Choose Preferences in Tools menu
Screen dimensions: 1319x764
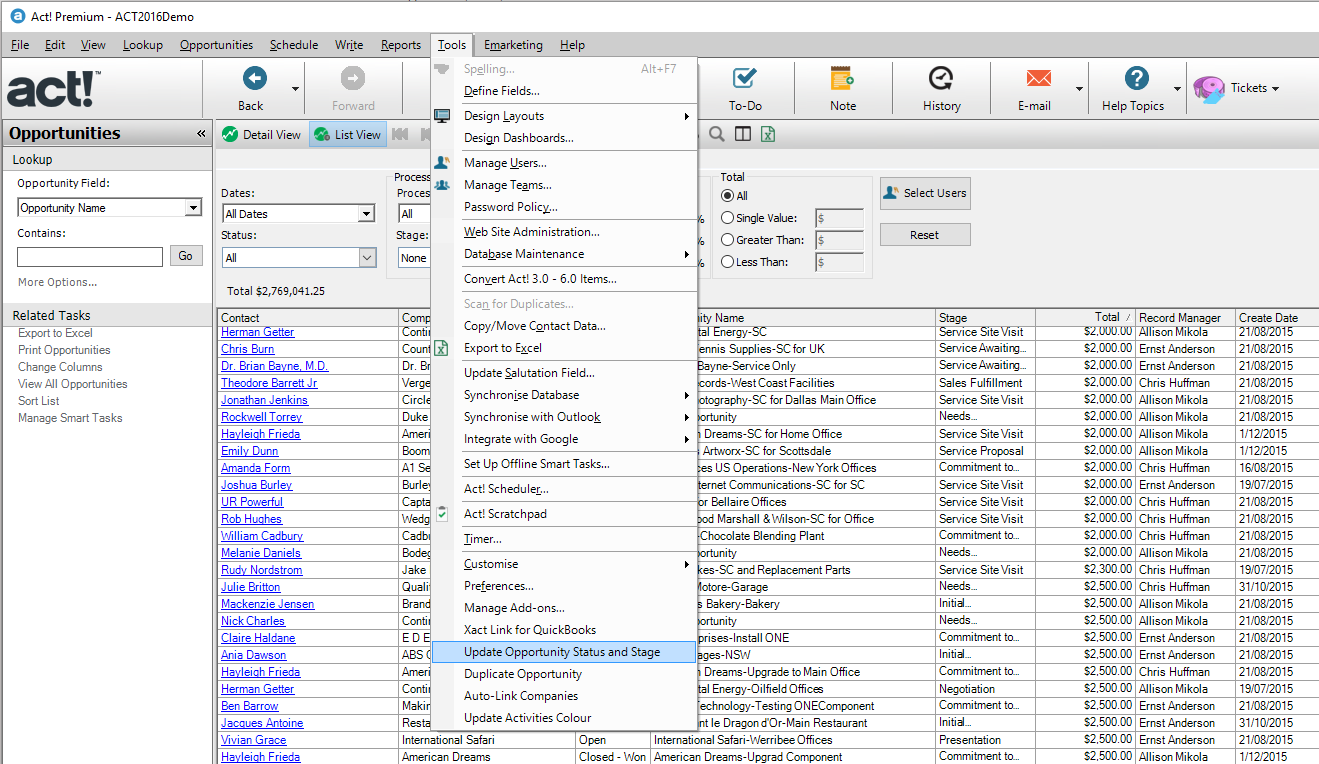click(564, 586)
